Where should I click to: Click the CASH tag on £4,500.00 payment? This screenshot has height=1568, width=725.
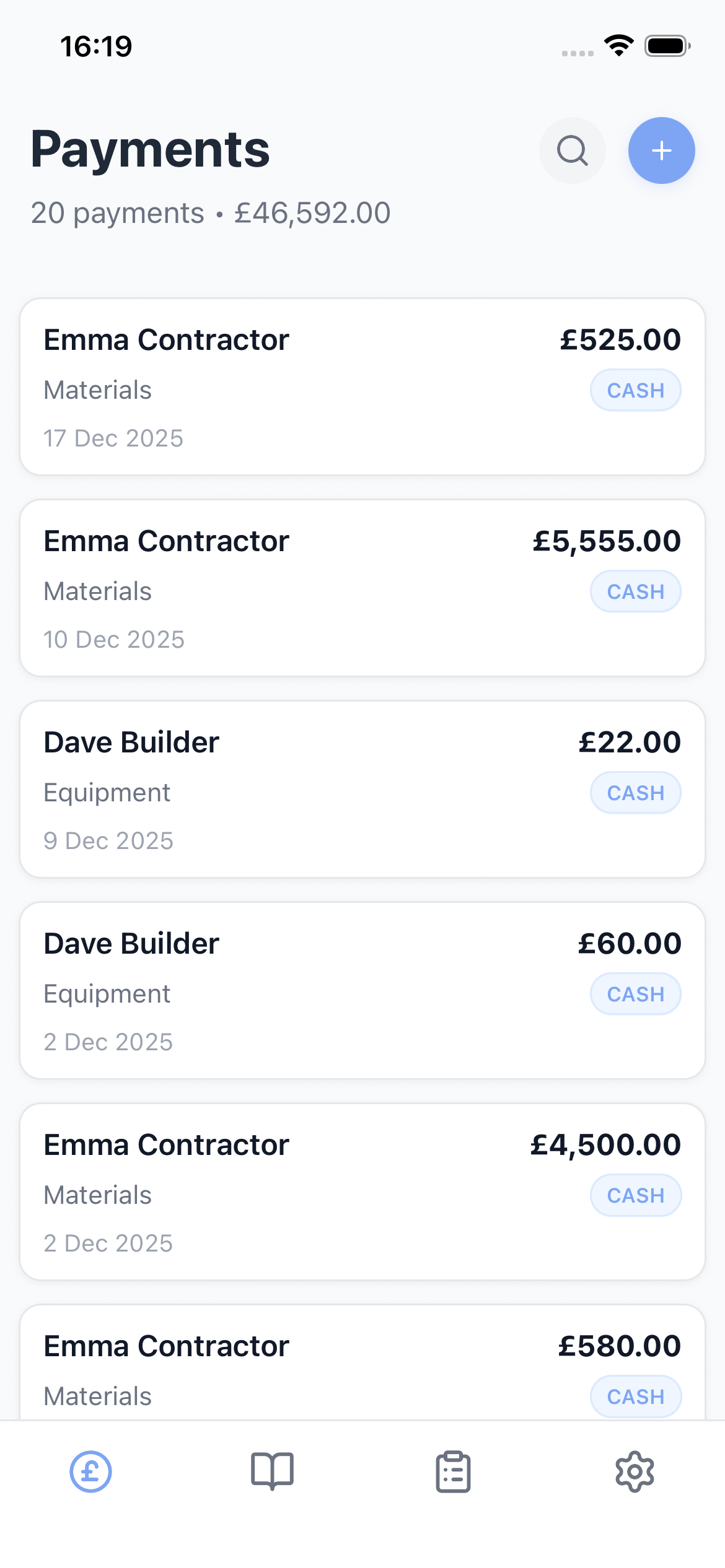tap(635, 1196)
